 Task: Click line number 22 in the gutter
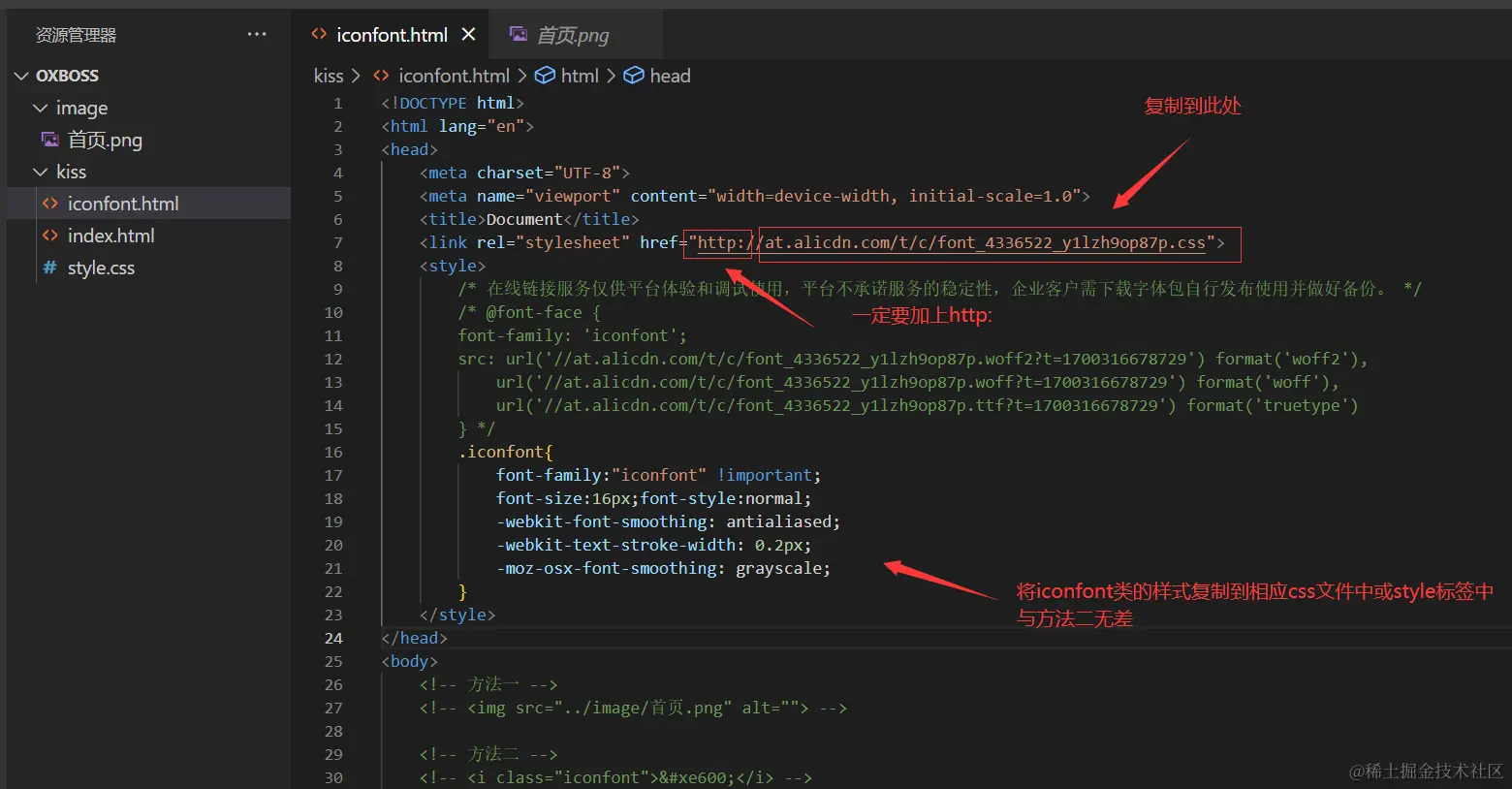pos(333,591)
